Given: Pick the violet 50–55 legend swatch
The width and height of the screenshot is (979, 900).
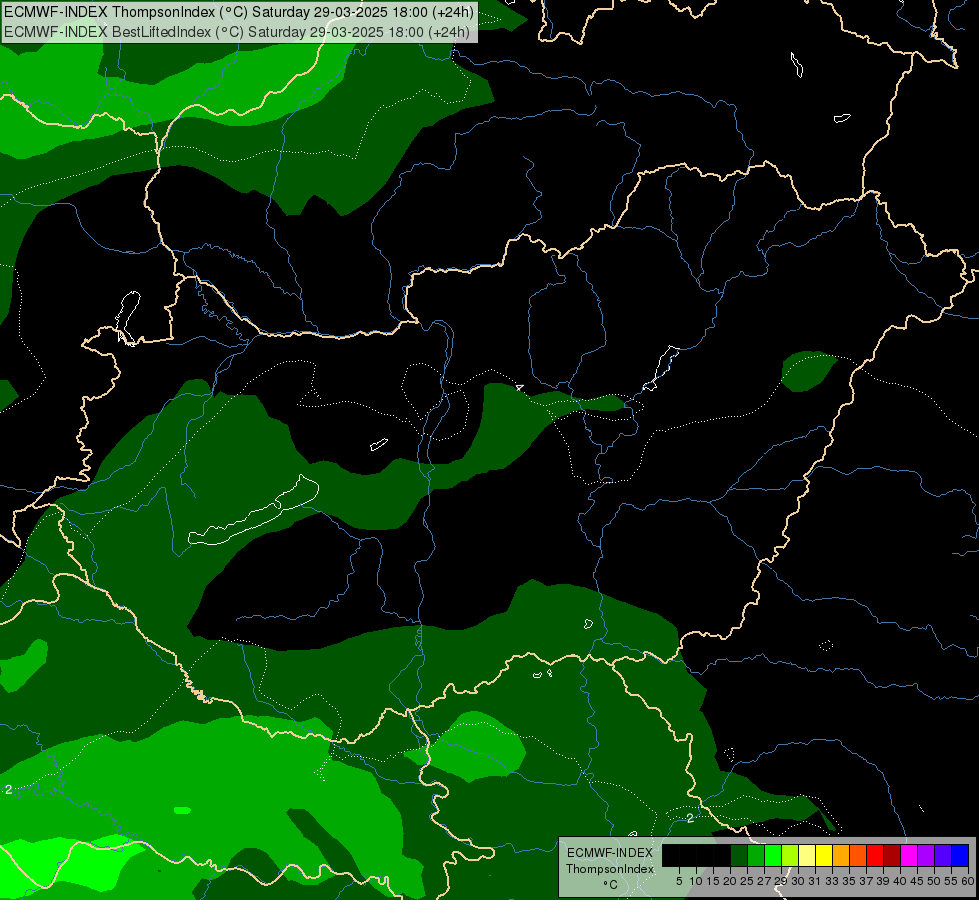Looking at the screenshot, I should (943, 856).
